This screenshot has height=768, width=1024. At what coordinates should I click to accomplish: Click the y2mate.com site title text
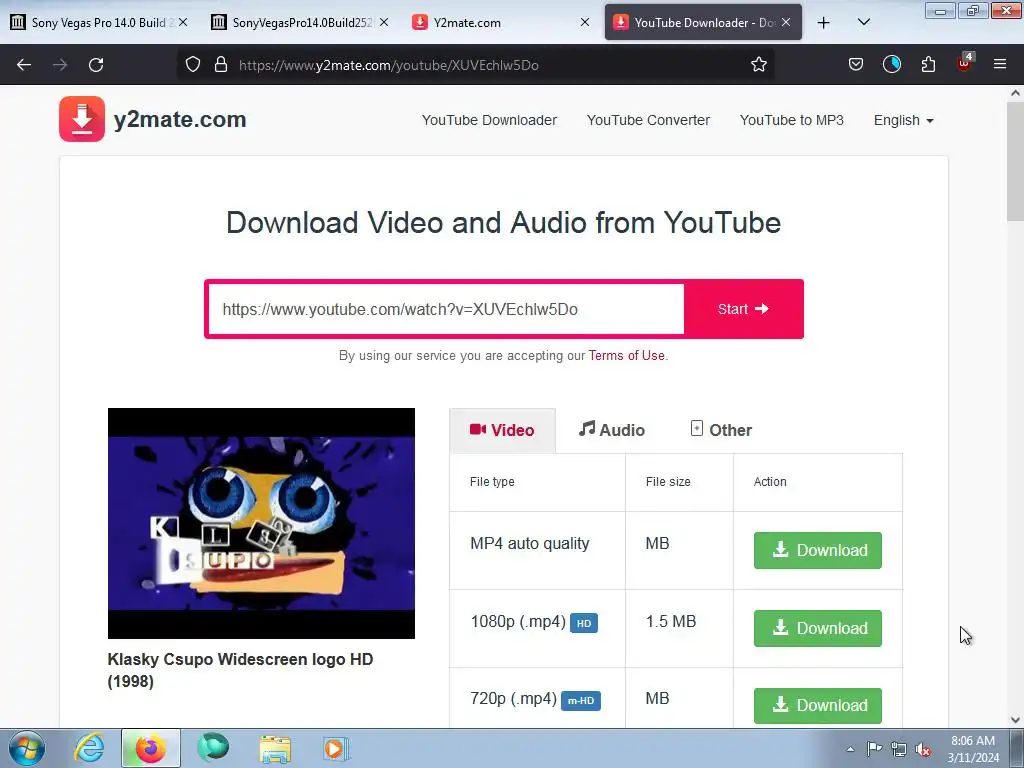point(180,119)
